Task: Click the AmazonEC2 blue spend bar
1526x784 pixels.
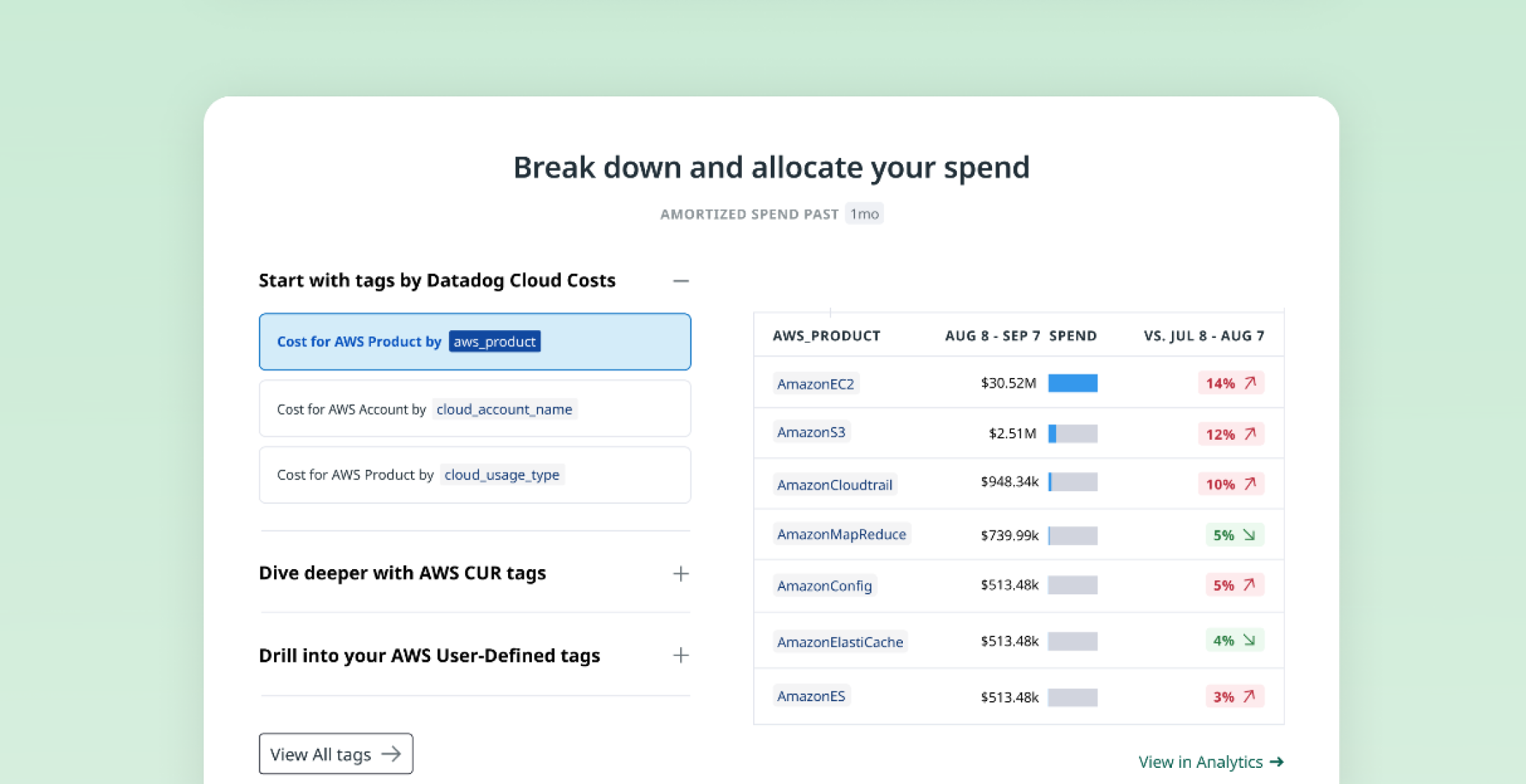Action: point(1072,383)
